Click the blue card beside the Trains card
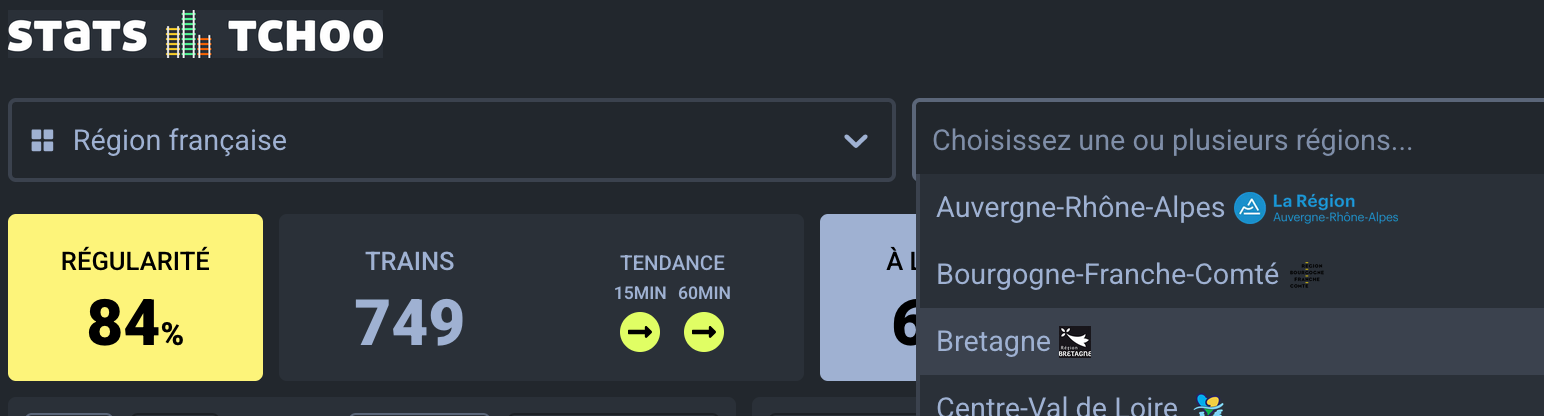 pyautogui.click(x=867, y=297)
